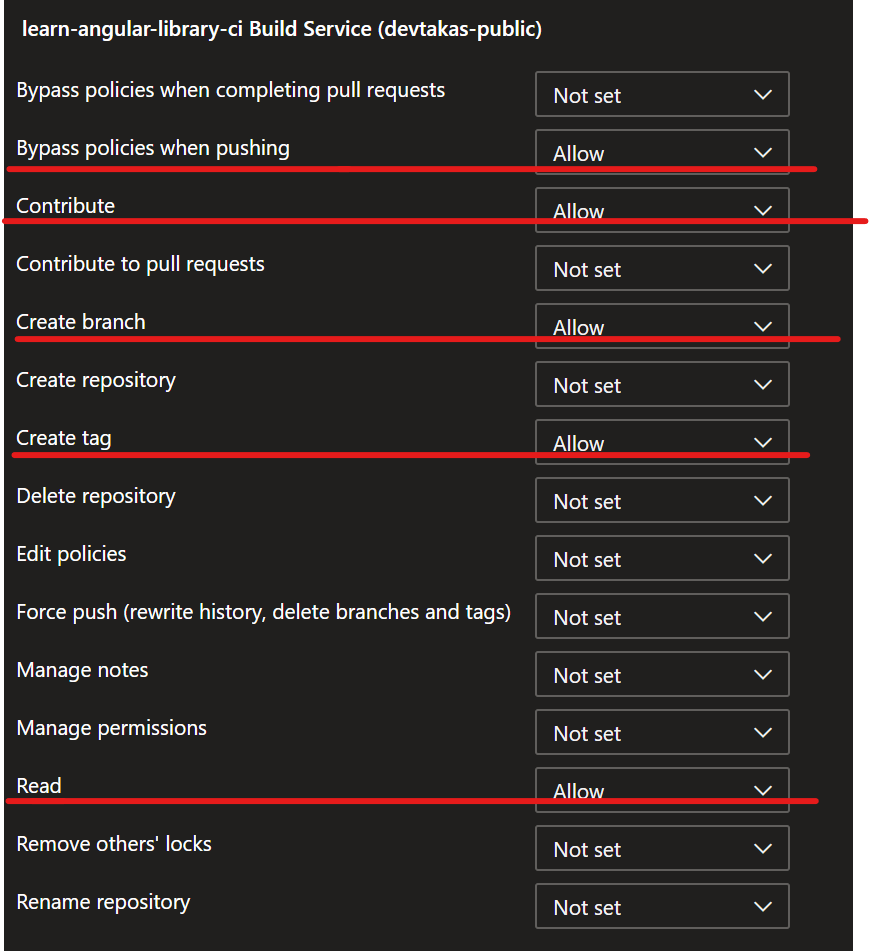Click the Force push dropdown chevron
Viewport: 869px width, 951px height.
(763, 616)
